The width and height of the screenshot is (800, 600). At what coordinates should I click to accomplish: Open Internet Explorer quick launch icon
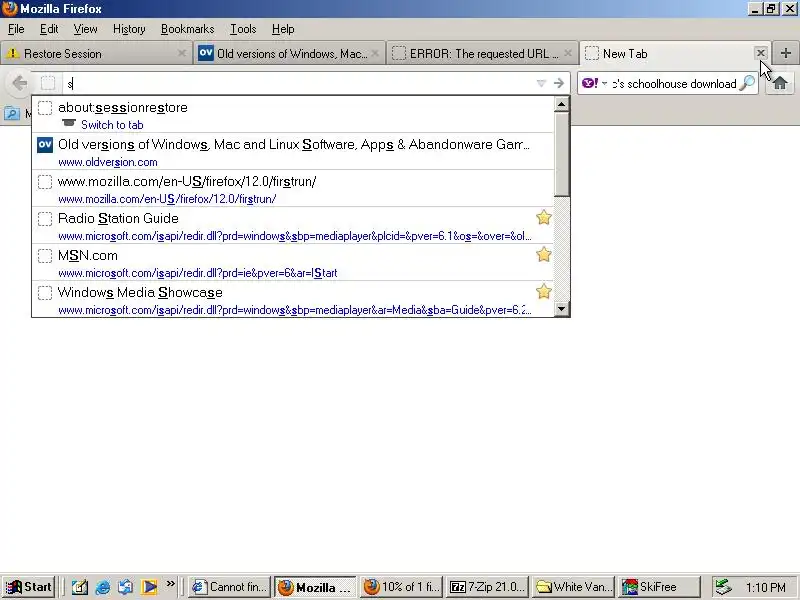pyautogui.click(x=103, y=587)
